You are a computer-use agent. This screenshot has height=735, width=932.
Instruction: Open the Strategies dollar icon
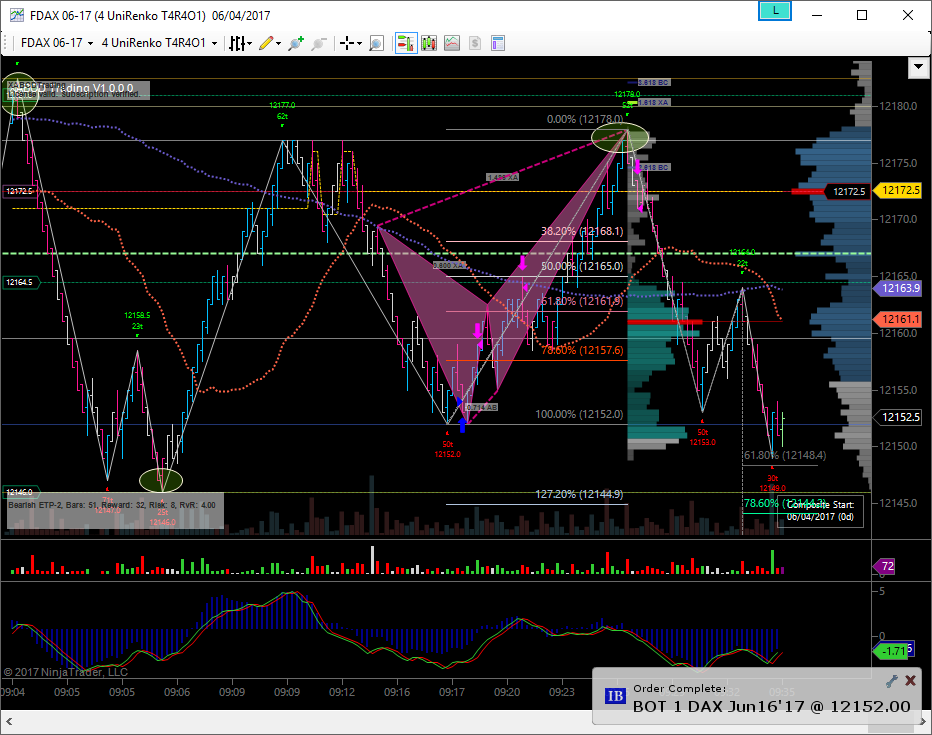[475, 43]
